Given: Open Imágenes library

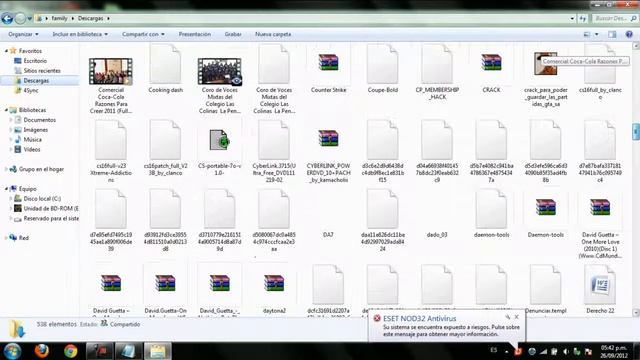Looking at the screenshot, I should pyautogui.click(x=36, y=129).
